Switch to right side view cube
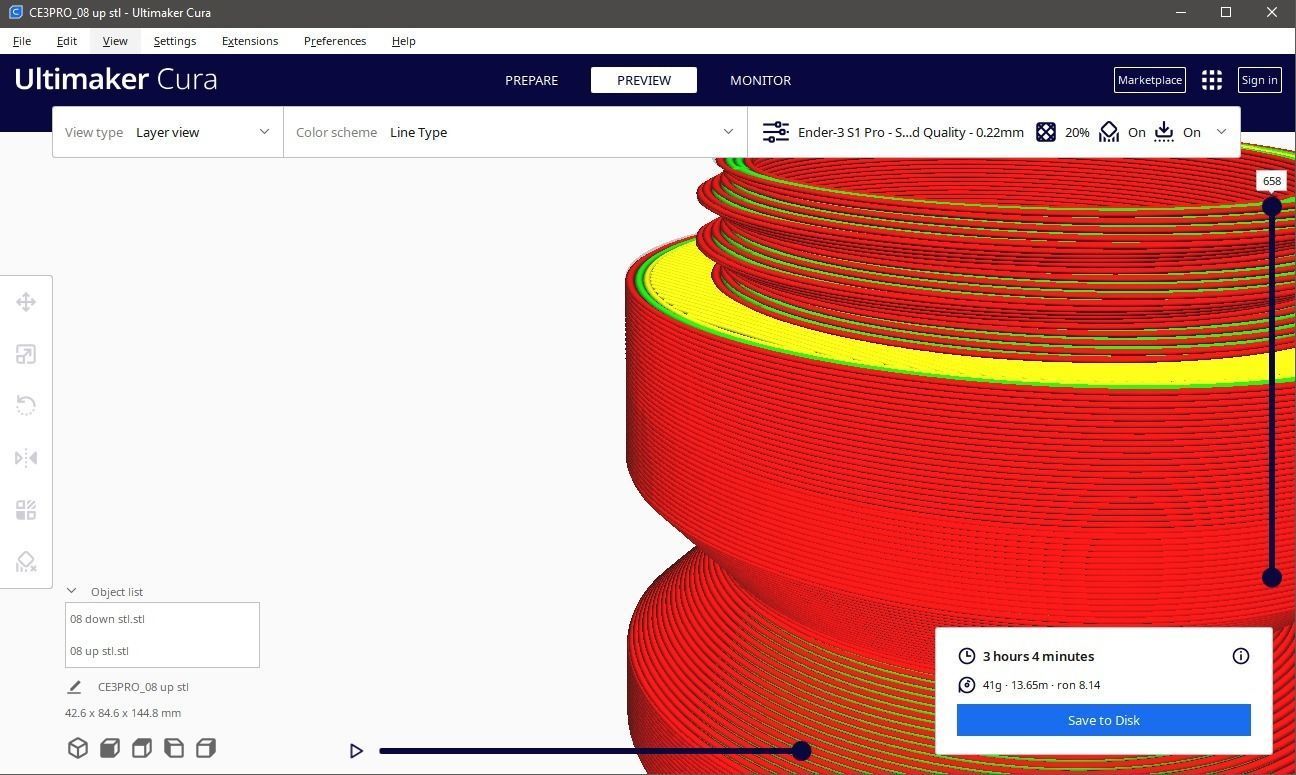Viewport: 1296px width, 775px height. tap(206, 748)
